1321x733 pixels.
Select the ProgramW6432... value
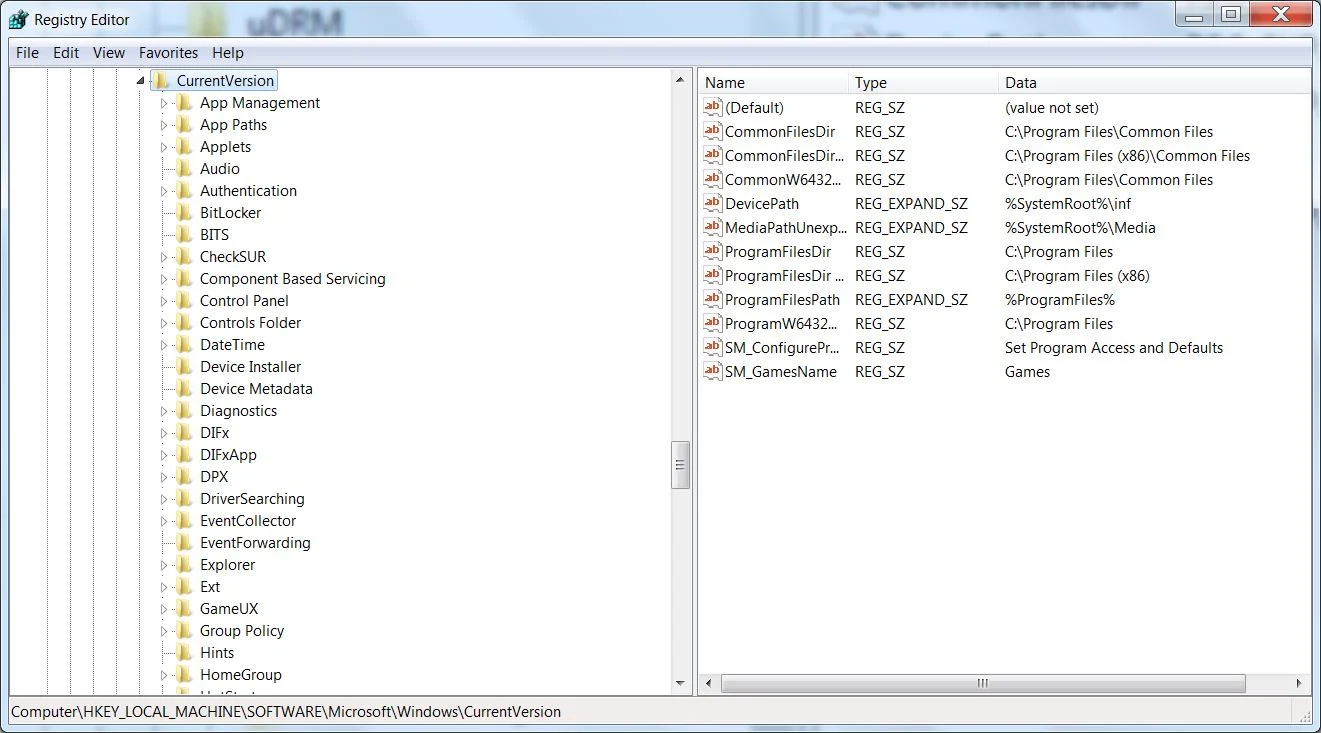[783, 323]
